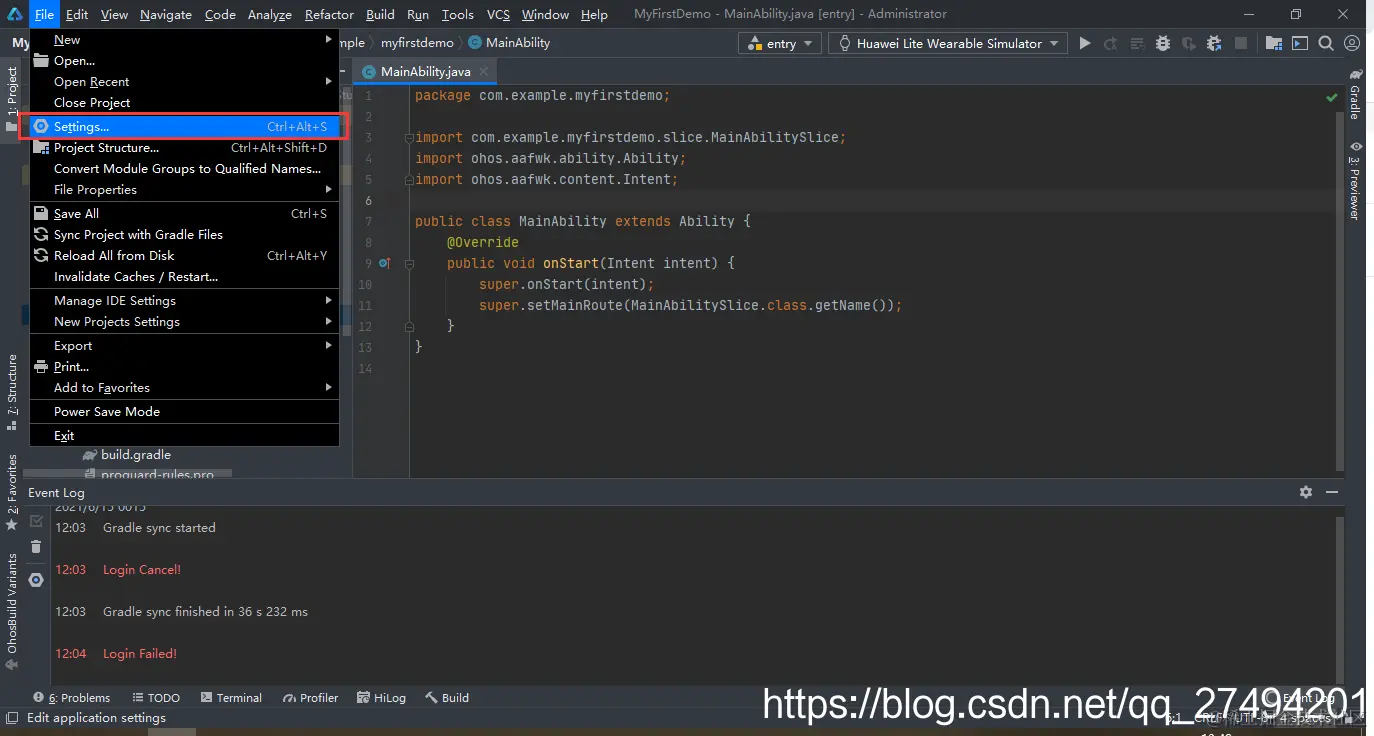
Task: Click the Debug bug icon in toolbar
Action: tap(1162, 43)
